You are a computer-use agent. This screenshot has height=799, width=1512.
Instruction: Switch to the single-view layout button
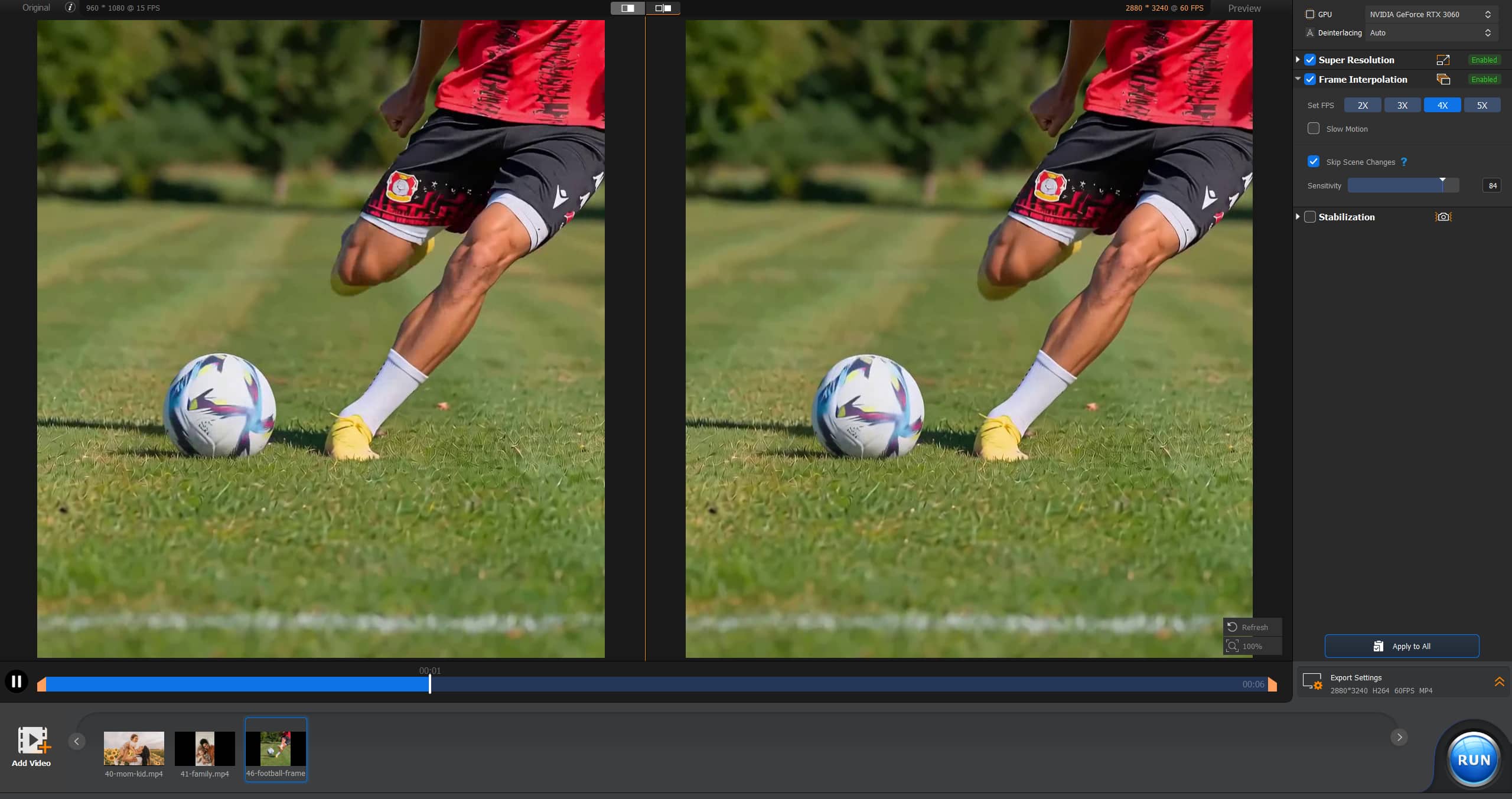[x=627, y=8]
